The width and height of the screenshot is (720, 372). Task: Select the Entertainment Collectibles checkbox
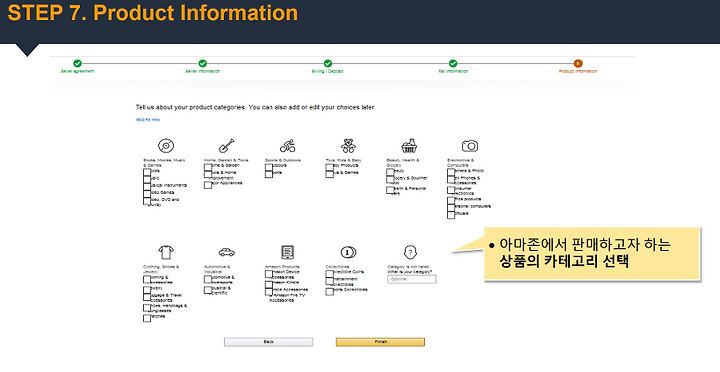pyautogui.click(x=329, y=281)
